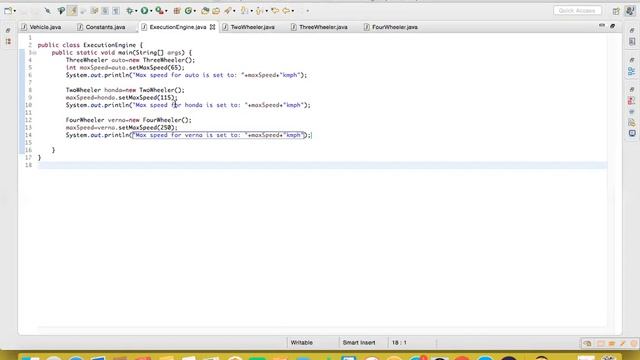
Task: Click the Quick Access search field
Action: coord(577,11)
